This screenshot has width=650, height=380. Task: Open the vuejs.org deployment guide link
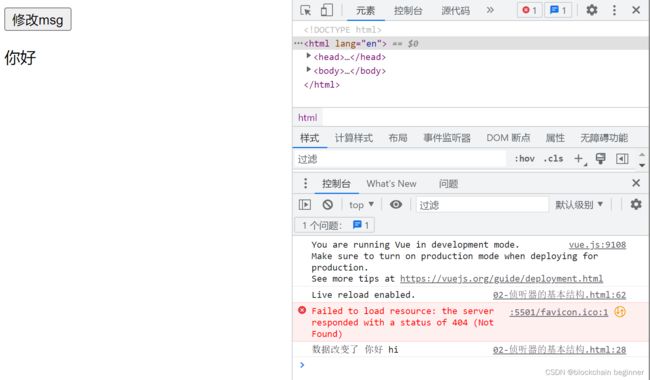click(x=502, y=279)
